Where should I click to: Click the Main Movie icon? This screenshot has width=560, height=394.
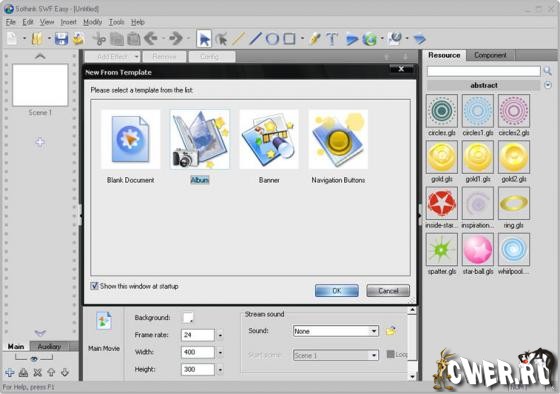click(104, 321)
